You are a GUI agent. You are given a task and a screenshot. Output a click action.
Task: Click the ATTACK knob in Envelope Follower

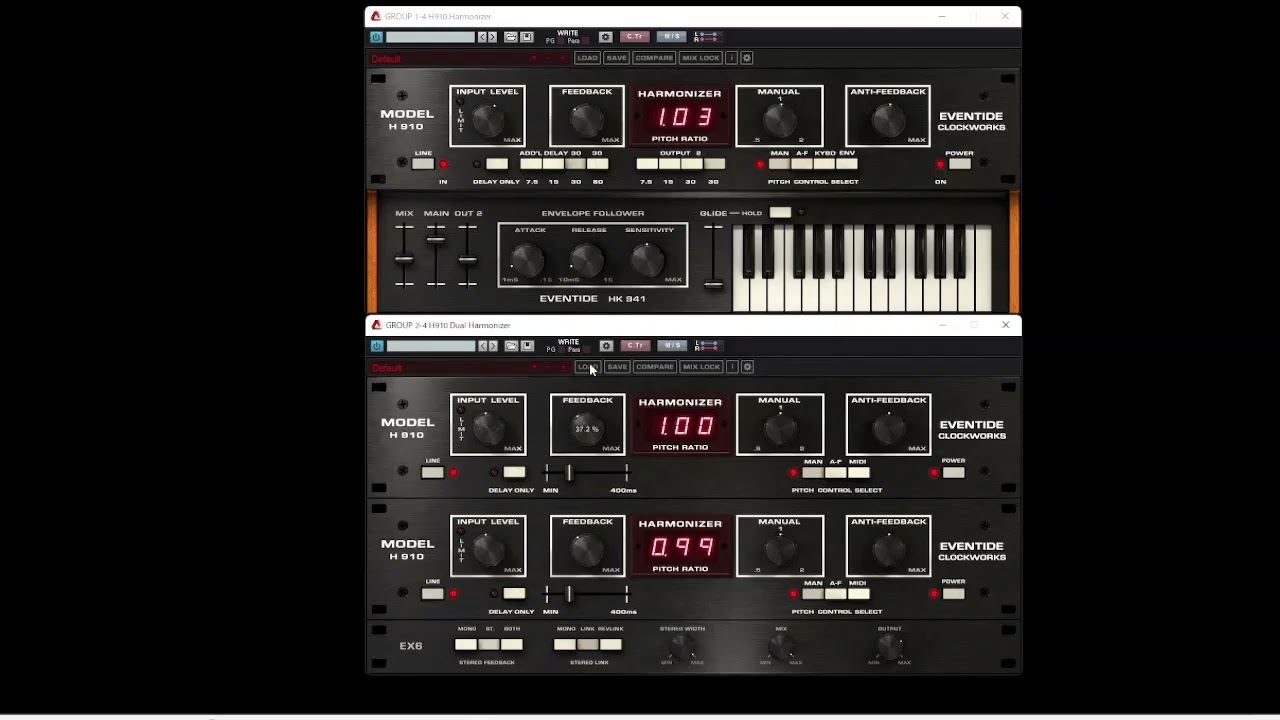click(x=527, y=261)
